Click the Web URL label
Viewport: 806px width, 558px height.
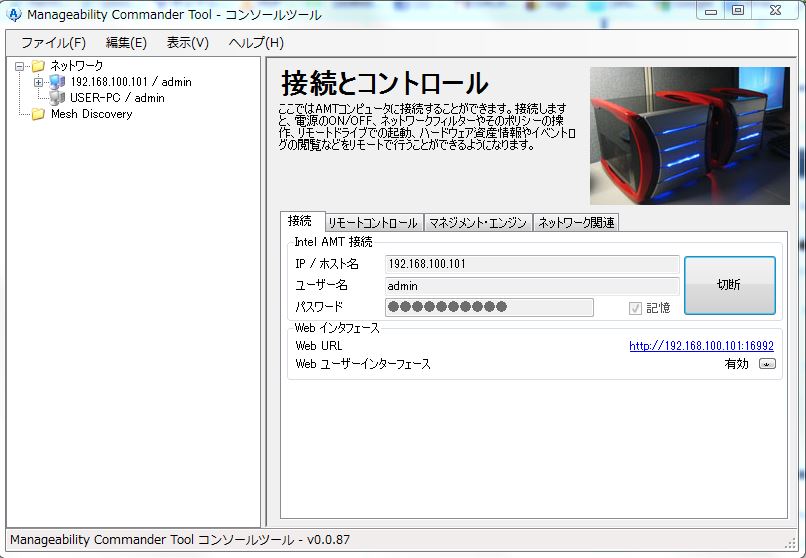click(319, 346)
